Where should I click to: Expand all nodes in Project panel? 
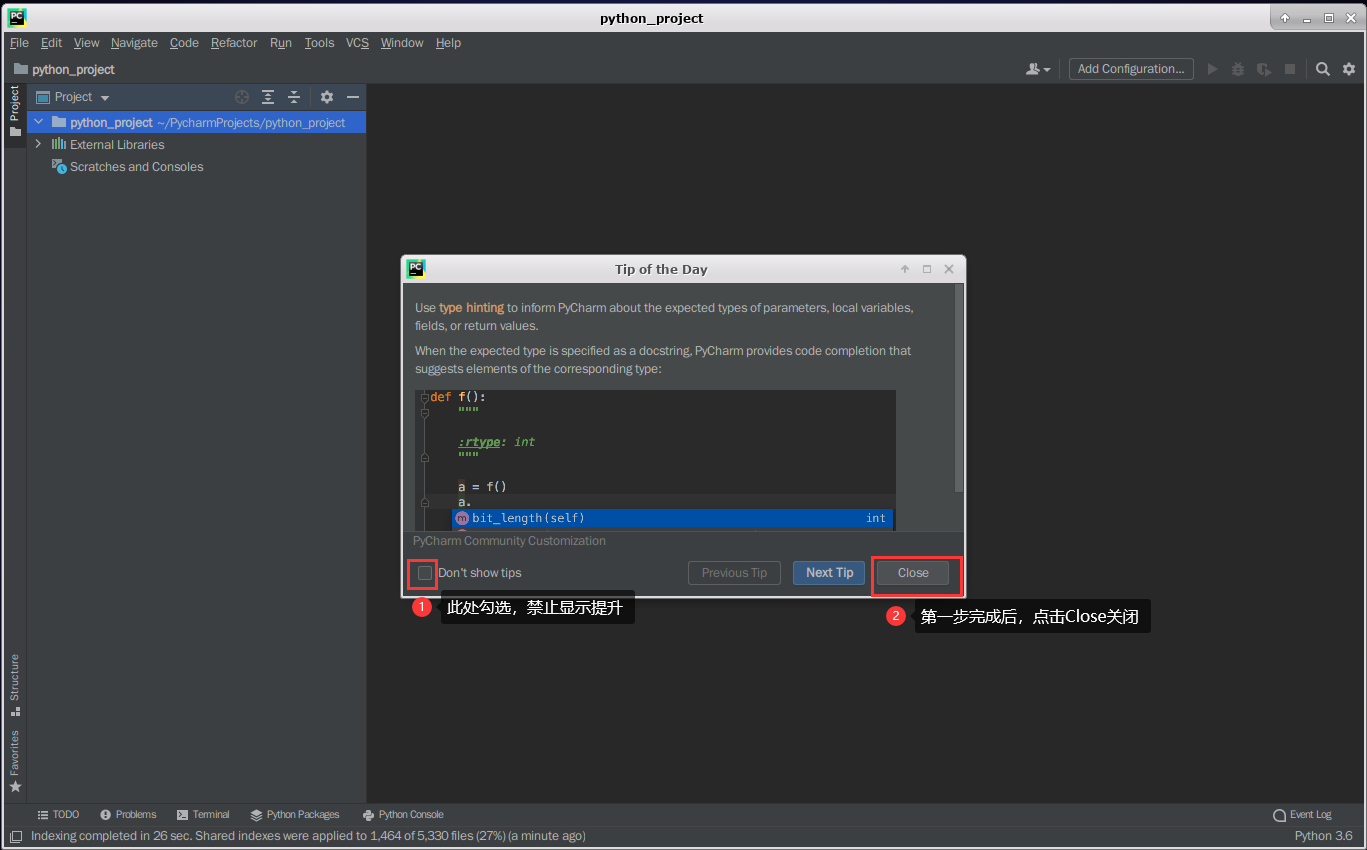click(268, 97)
